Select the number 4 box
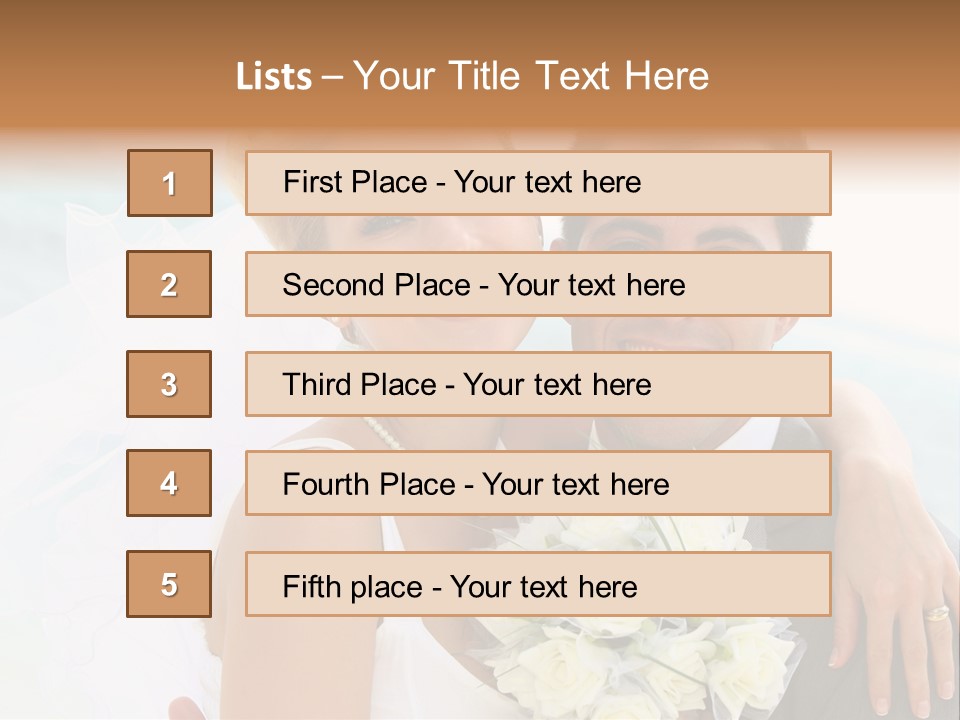This screenshot has height=720, width=960. (169, 483)
